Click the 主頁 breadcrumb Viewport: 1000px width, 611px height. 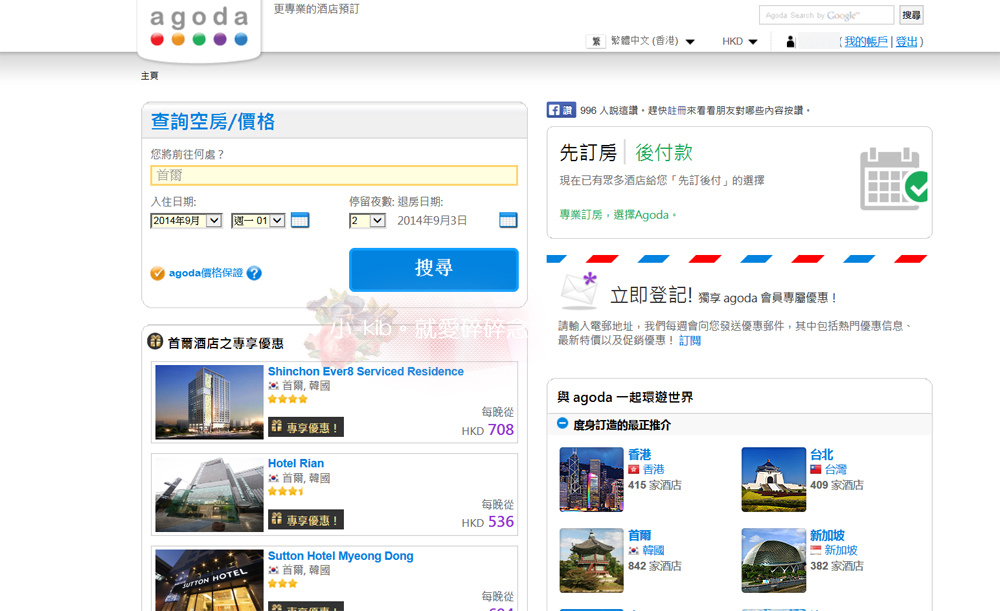coord(149,76)
